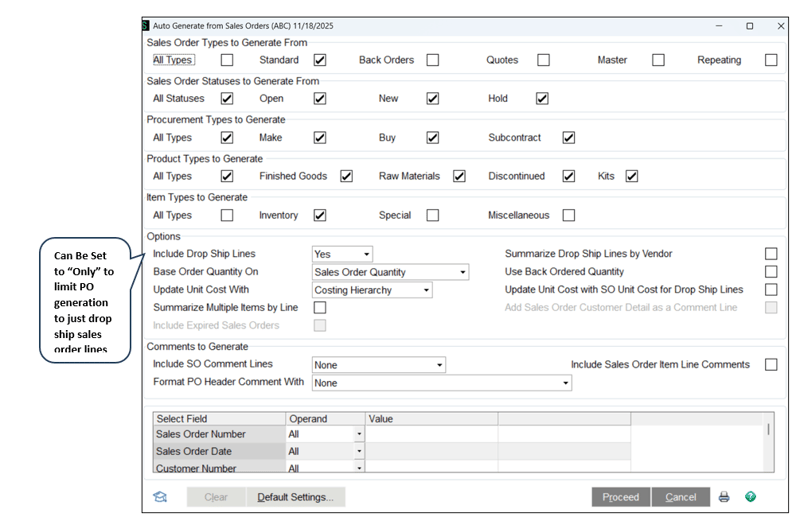Viewport: 800px width, 521px height.
Task: Enable the Back Orders checkbox
Action: click(432, 60)
